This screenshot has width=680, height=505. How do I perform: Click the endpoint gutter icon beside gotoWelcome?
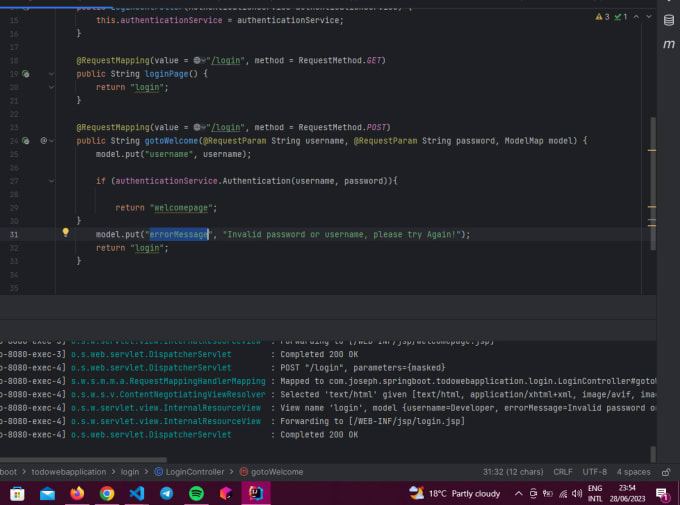pos(26,141)
